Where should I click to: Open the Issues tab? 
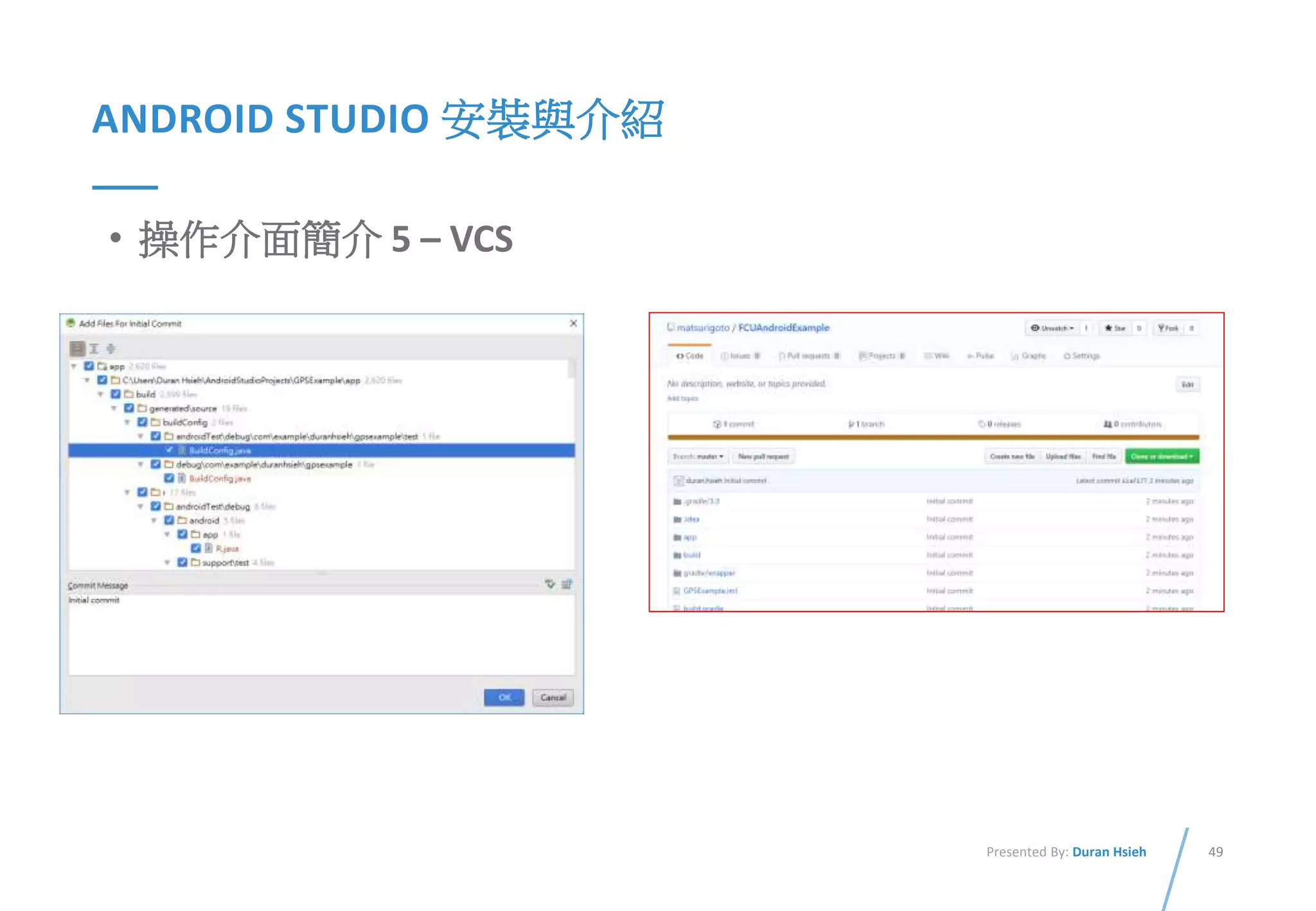tap(740, 355)
